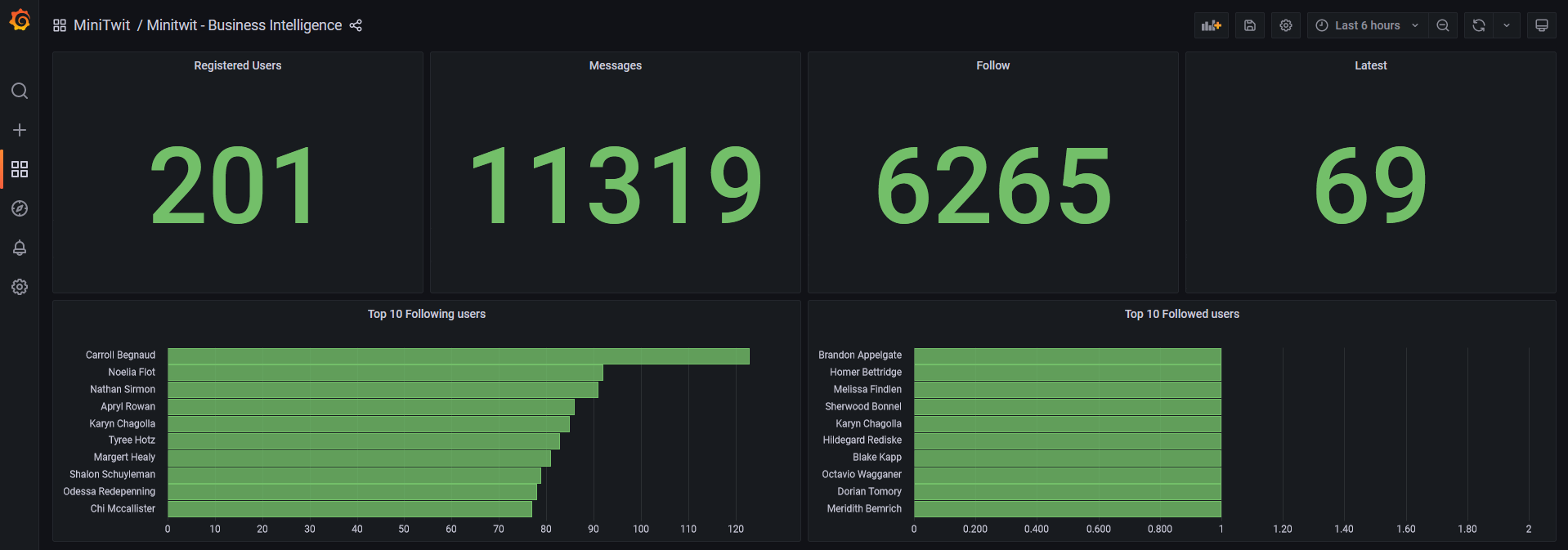The height and width of the screenshot is (550, 1568).
Task: Click the Blake Kapp label
Action: (x=877, y=457)
